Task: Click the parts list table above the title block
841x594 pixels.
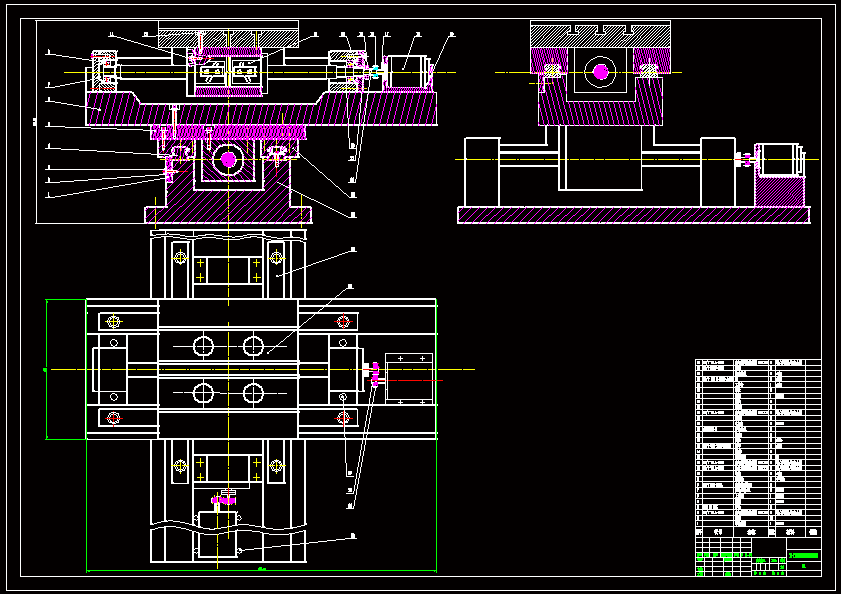Action: point(758,448)
